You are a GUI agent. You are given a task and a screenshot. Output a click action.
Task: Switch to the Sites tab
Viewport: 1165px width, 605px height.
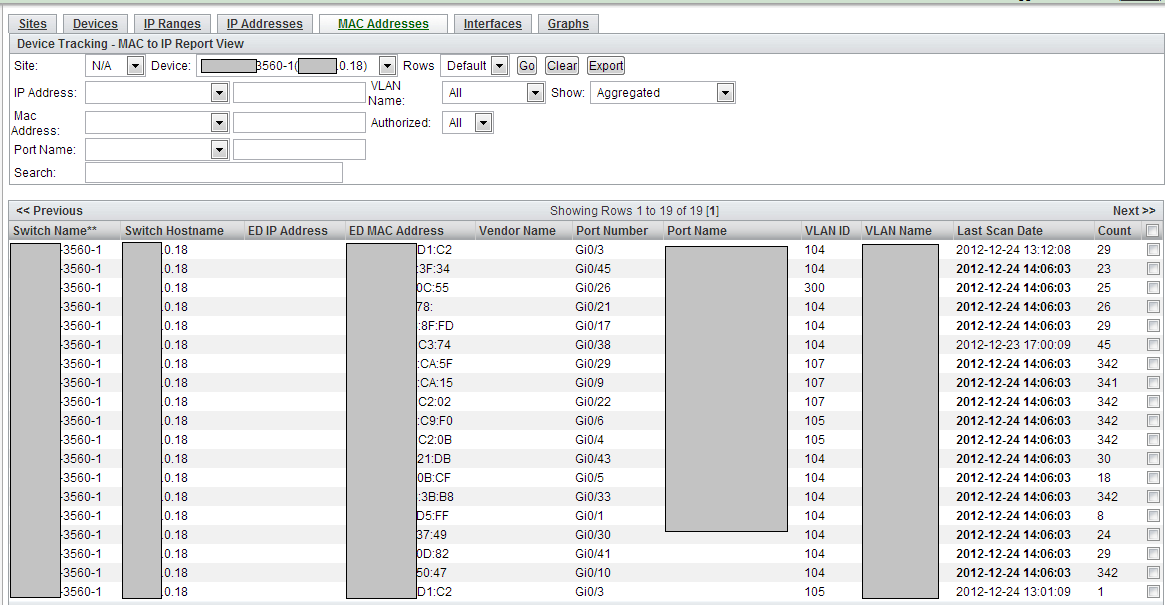coord(33,23)
